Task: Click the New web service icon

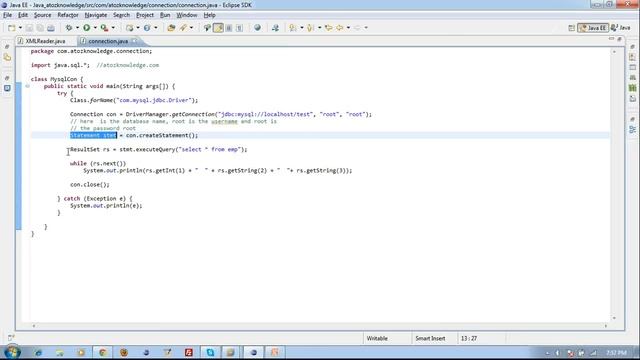Action: point(147,28)
